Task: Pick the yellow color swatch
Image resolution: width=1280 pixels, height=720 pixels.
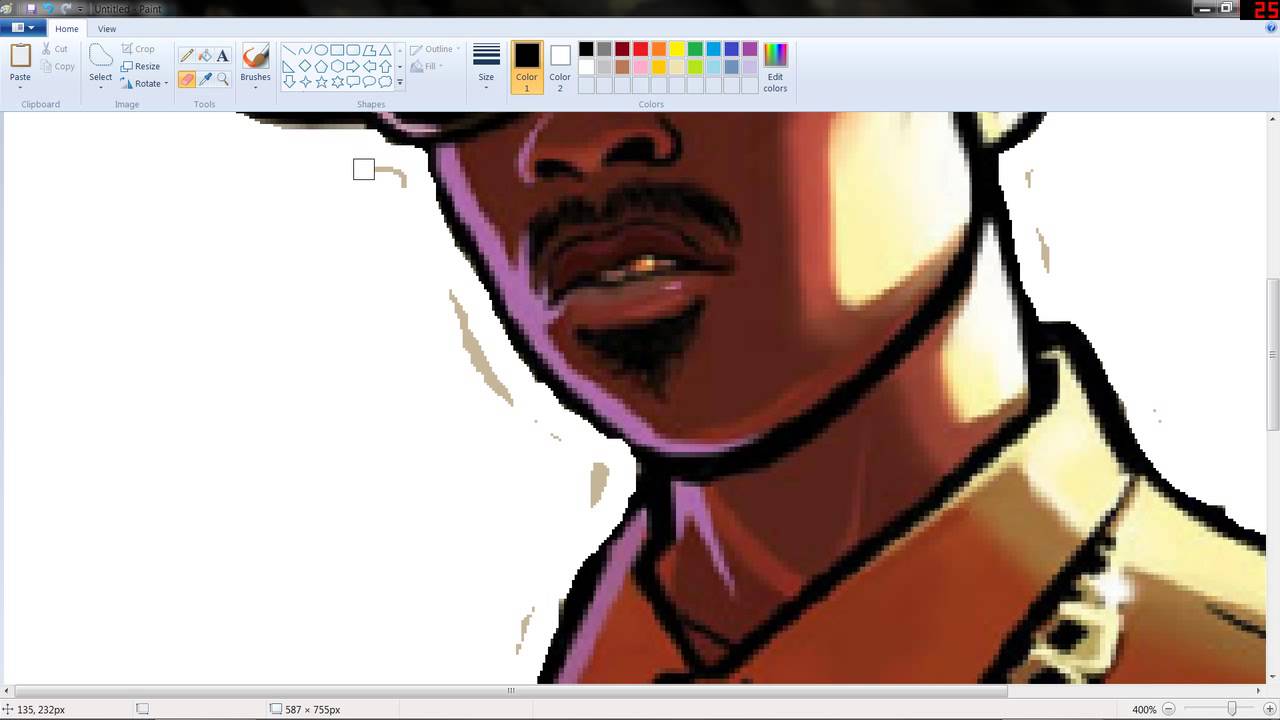Action: tap(677, 49)
